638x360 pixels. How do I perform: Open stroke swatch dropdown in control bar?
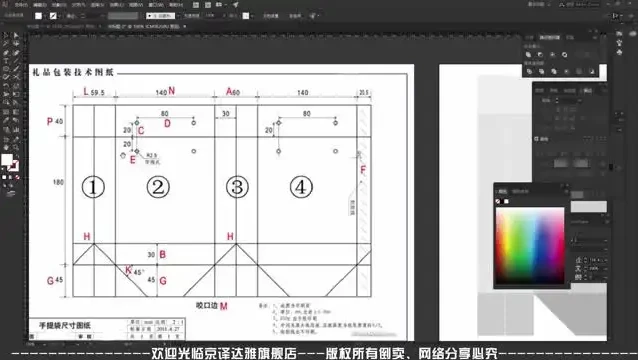59,15
